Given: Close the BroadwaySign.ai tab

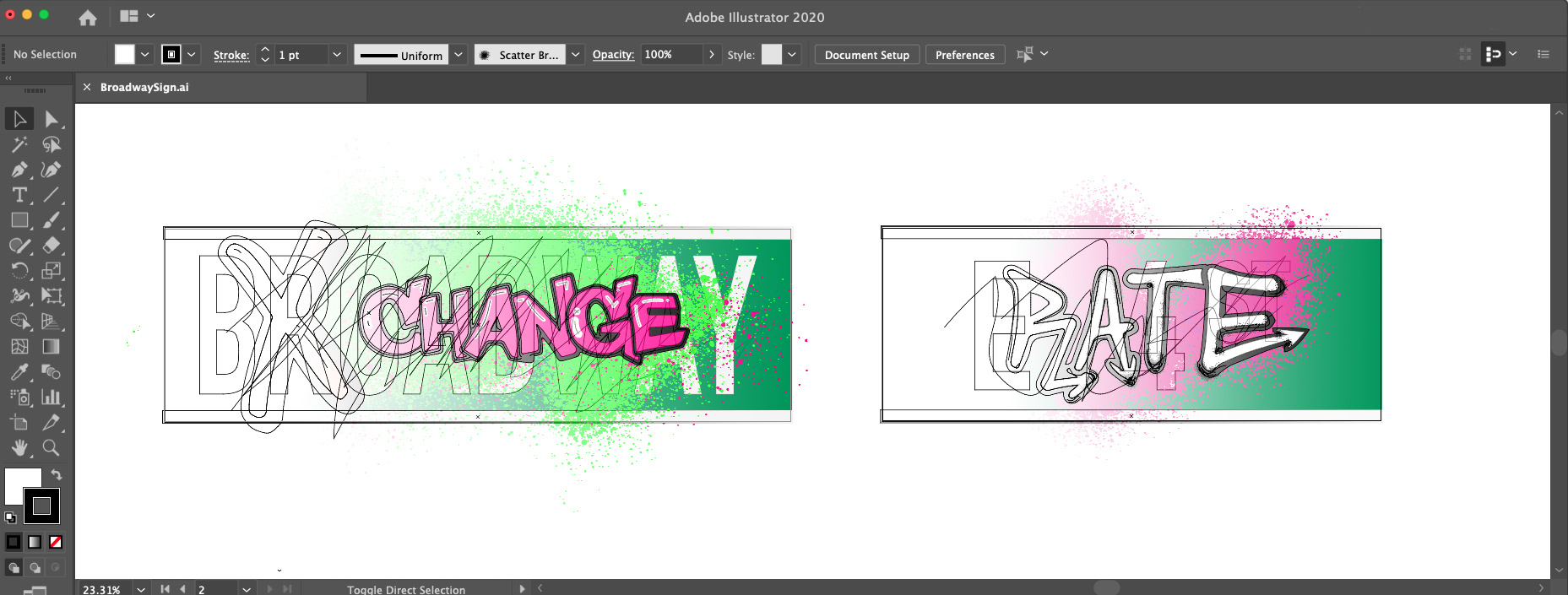Looking at the screenshot, I should point(87,87).
